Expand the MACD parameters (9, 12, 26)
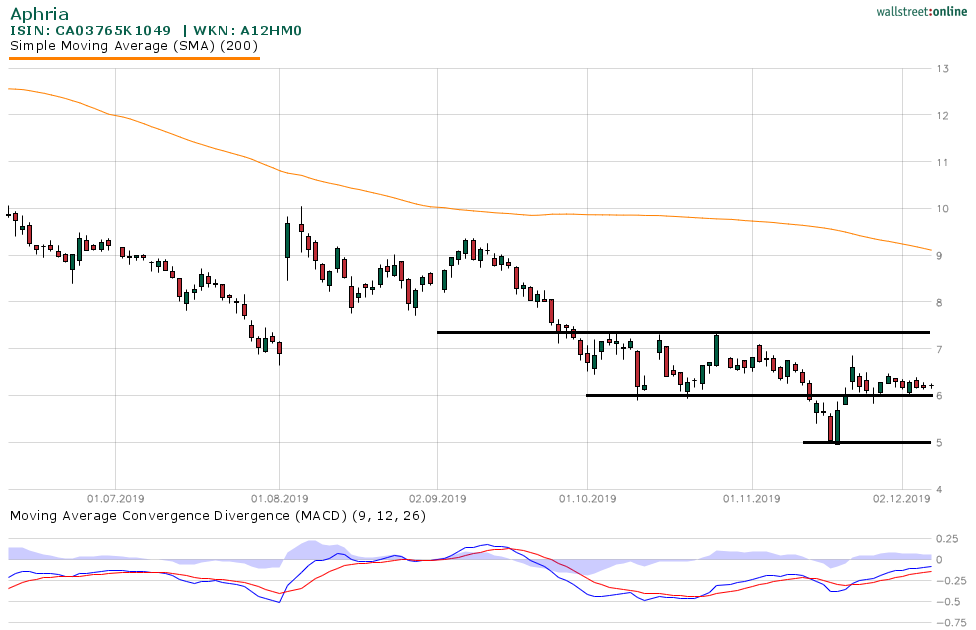The height and width of the screenshot is (630, 976). (388, 515)
